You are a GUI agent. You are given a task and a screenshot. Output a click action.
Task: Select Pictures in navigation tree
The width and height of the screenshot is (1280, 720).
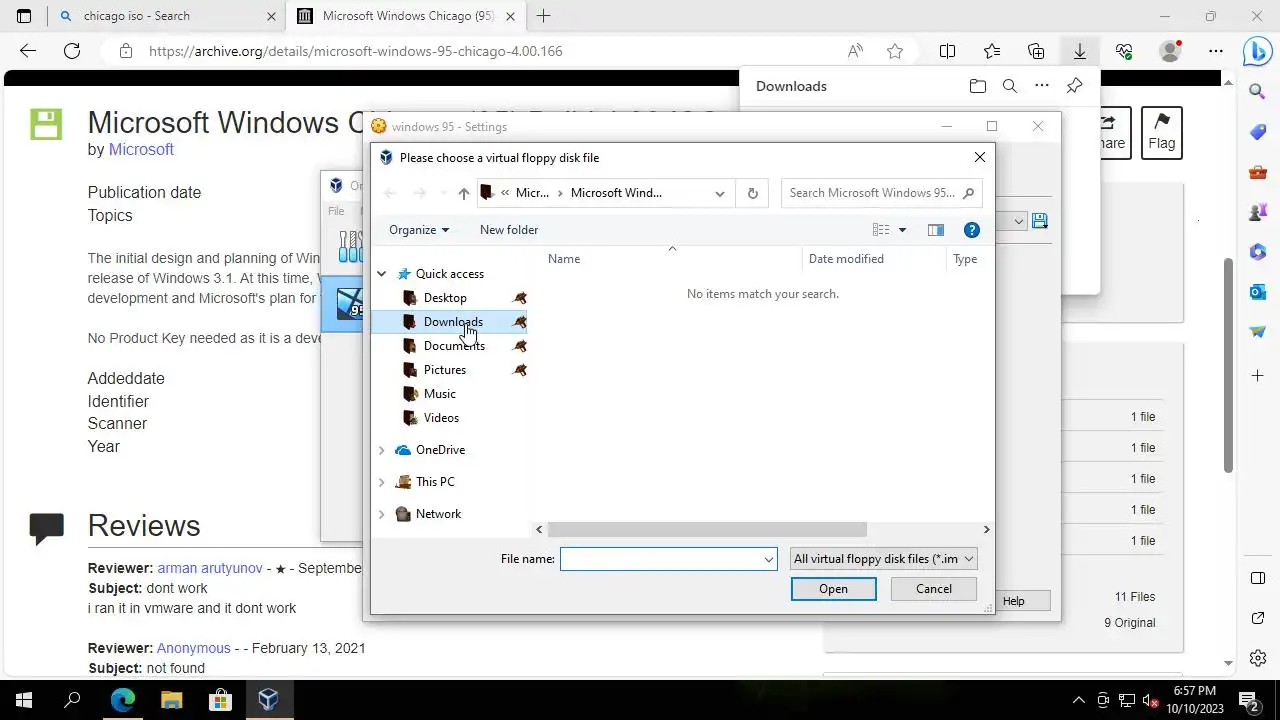(x=445, y=370)
